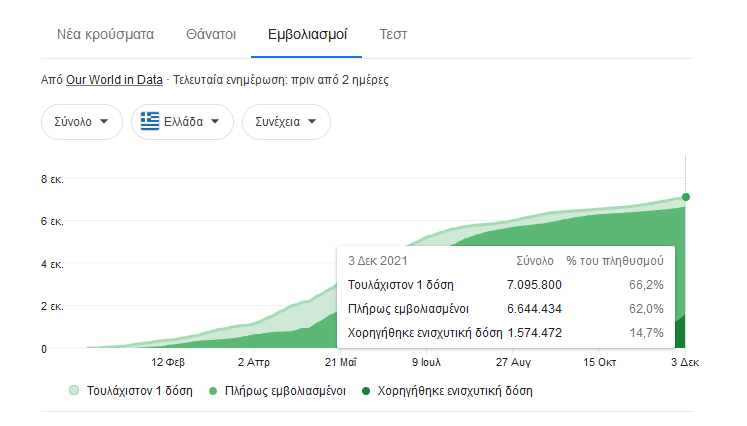
Task: Click the Τουλάχιστον 1 δόση legend swatch
Action: click(74, 390)
